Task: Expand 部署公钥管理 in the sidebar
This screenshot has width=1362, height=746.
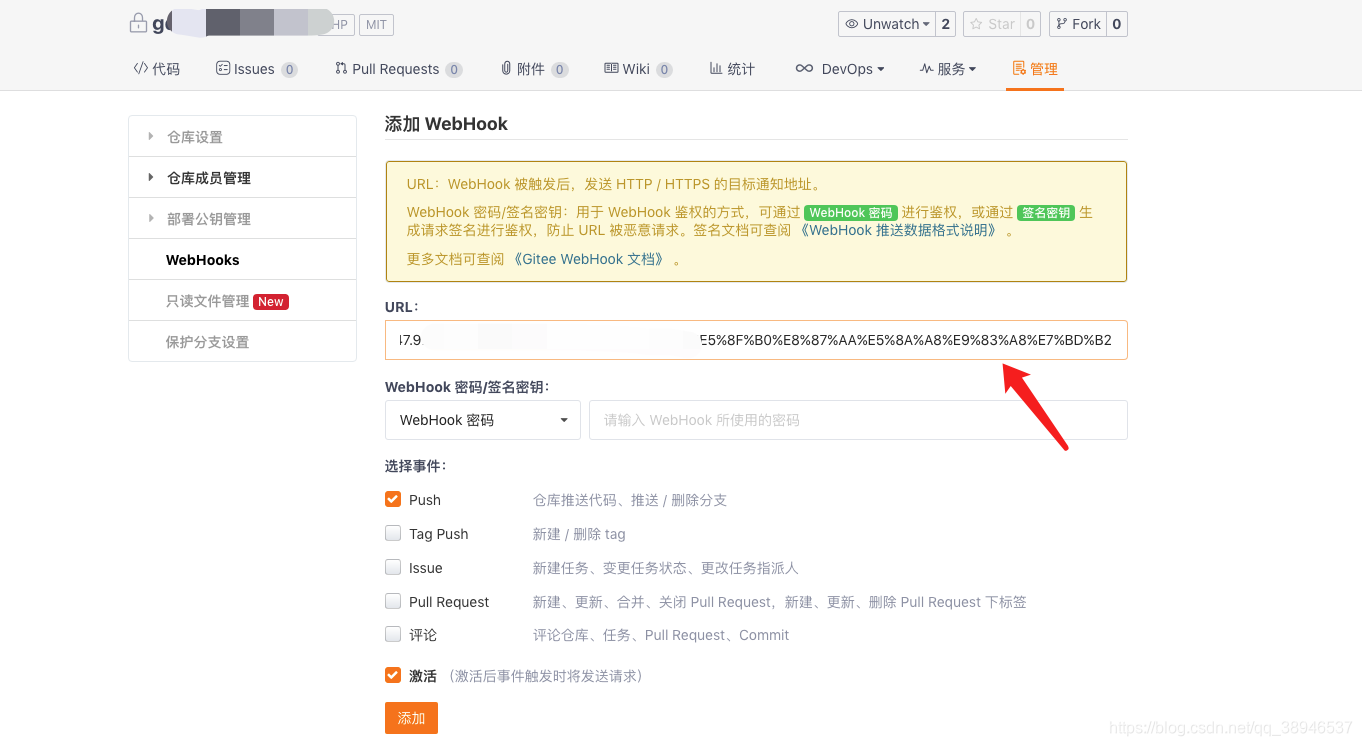Action: coord(242,218)
